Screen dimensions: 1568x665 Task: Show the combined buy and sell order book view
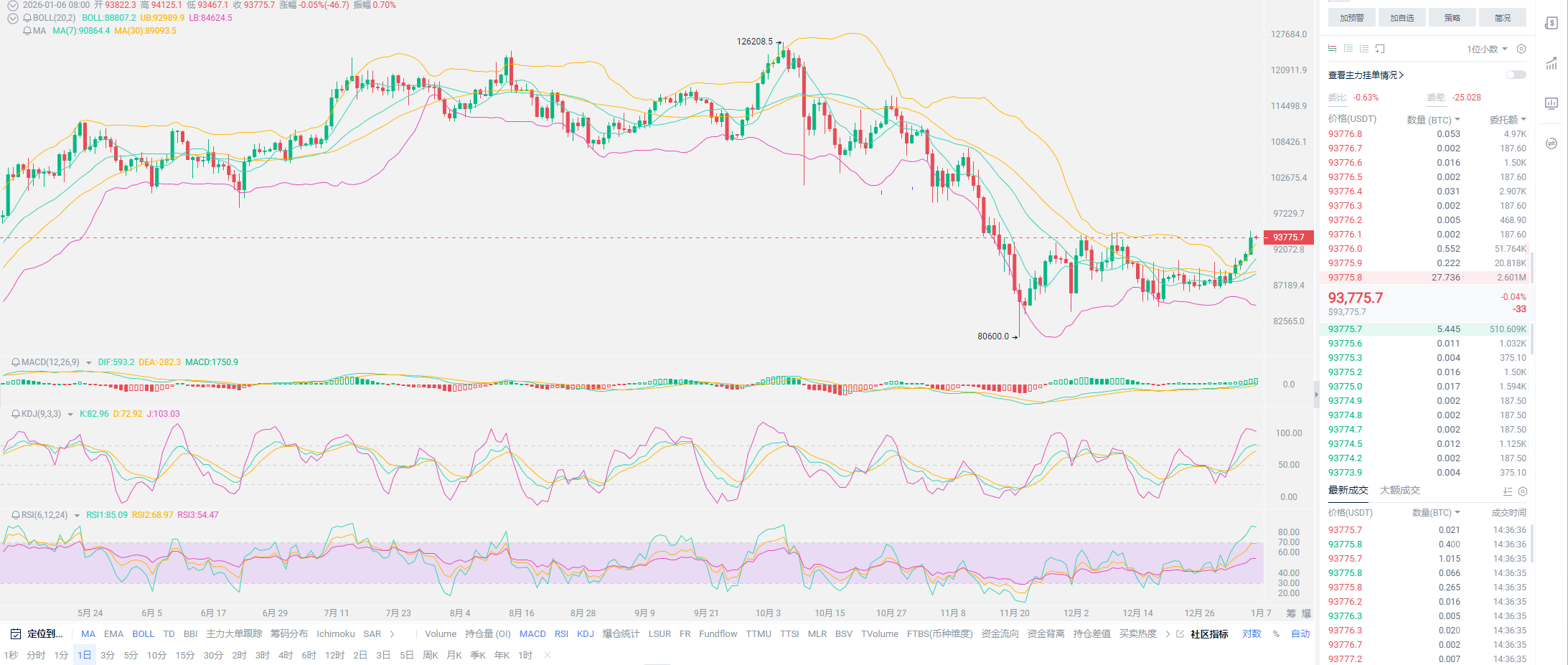click(1332, 49)
